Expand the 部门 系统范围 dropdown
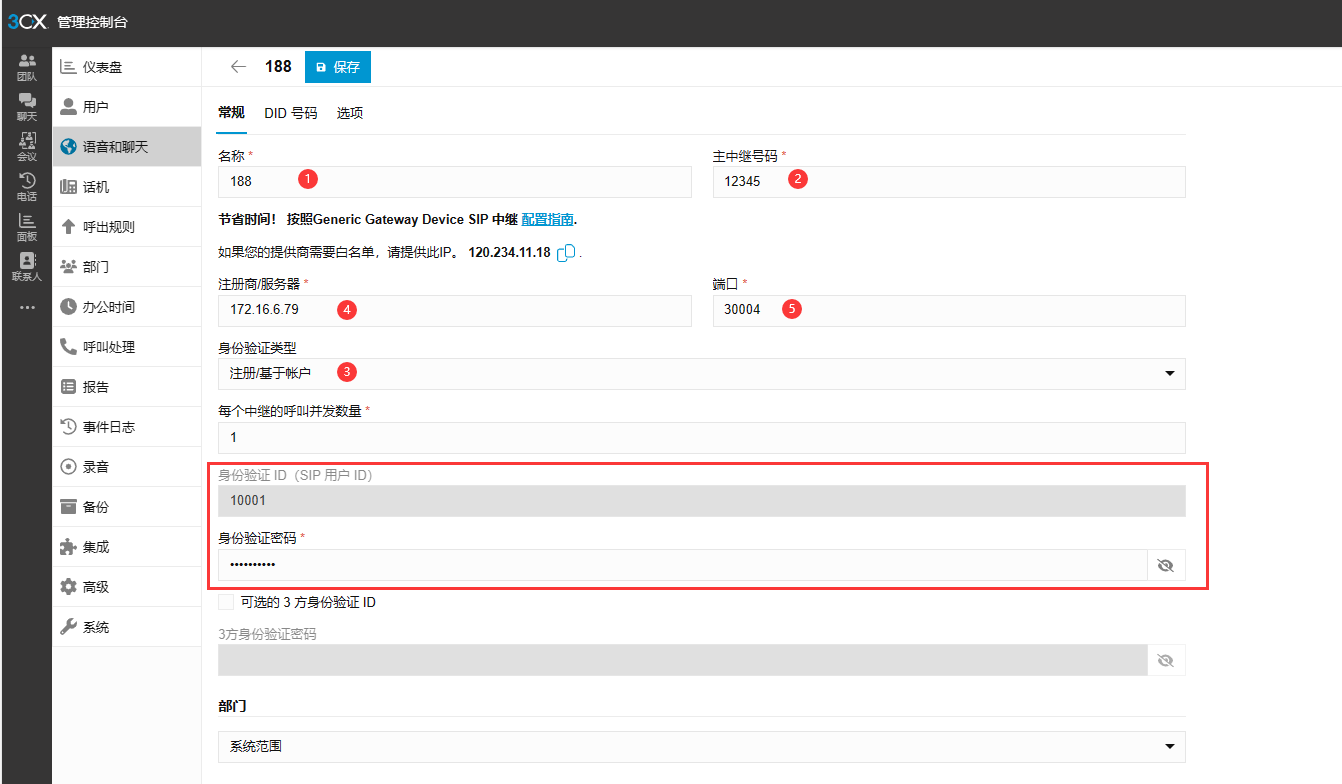The image size is (1342, 784). [702, 747]
